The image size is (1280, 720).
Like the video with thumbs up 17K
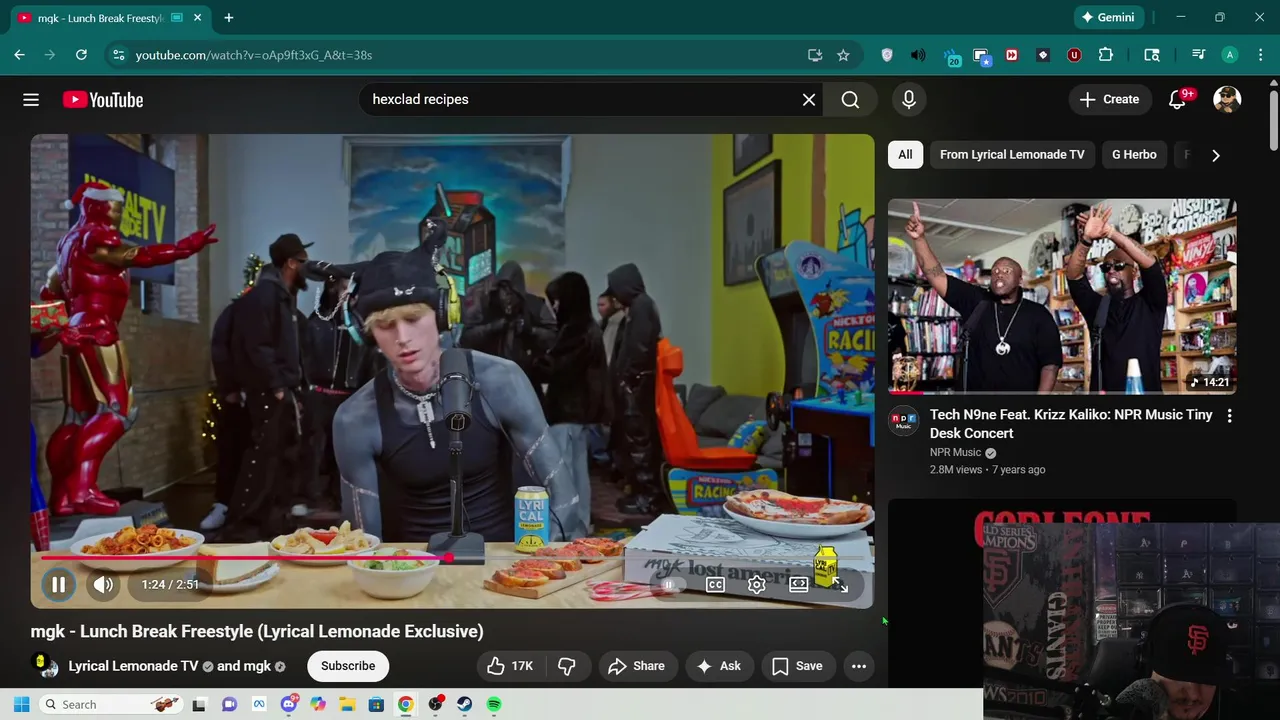point(510,666)
